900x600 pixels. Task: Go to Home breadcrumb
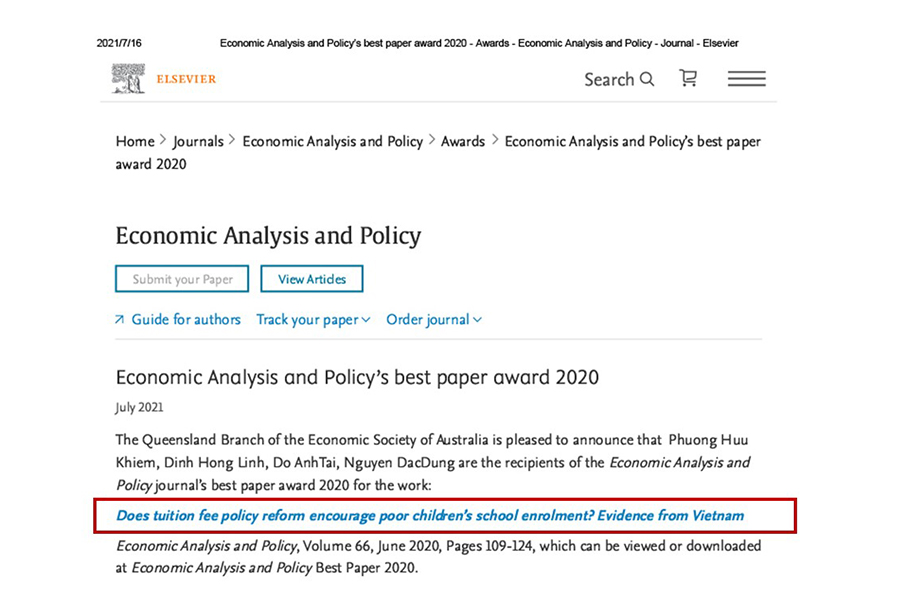[x=135, y=141]
